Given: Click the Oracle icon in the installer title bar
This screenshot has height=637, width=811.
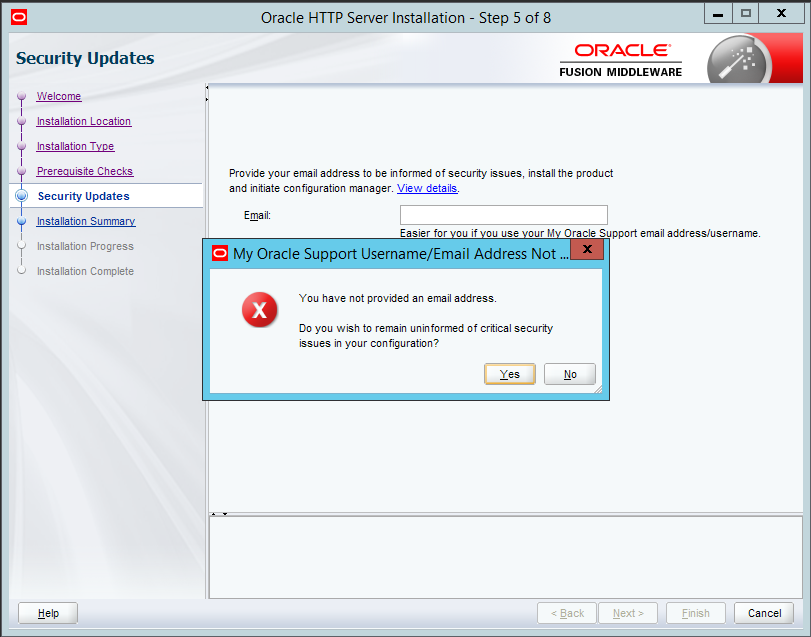Looking at the screenshot, I should pyautogui.click(x=18, y=17).
